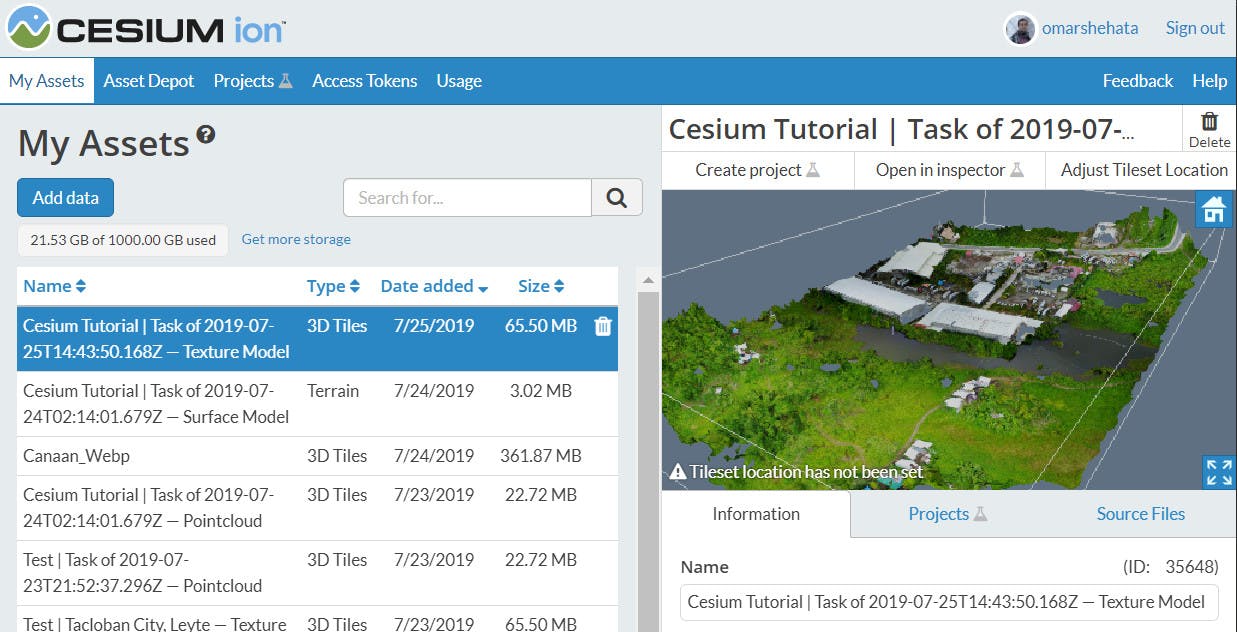Click the 3.02 MB size cell

(541, 391)
